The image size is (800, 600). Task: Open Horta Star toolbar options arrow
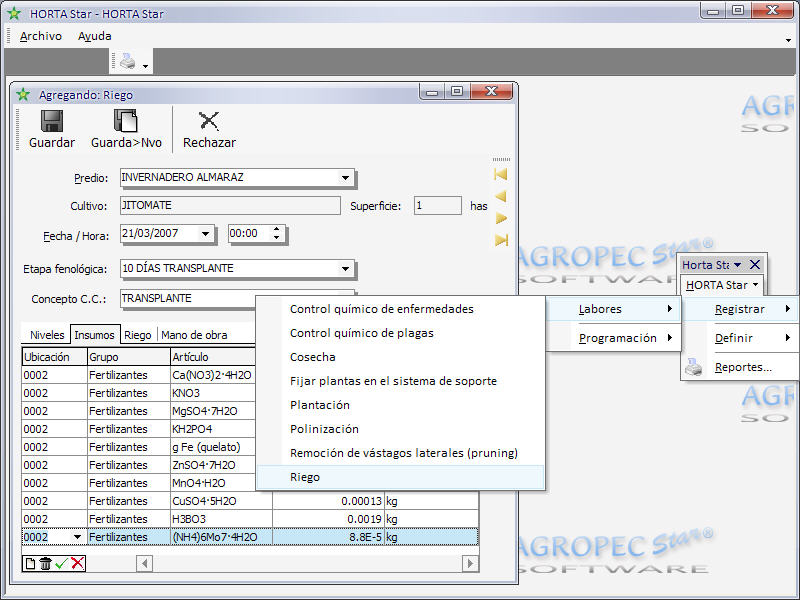pos(738,265)
